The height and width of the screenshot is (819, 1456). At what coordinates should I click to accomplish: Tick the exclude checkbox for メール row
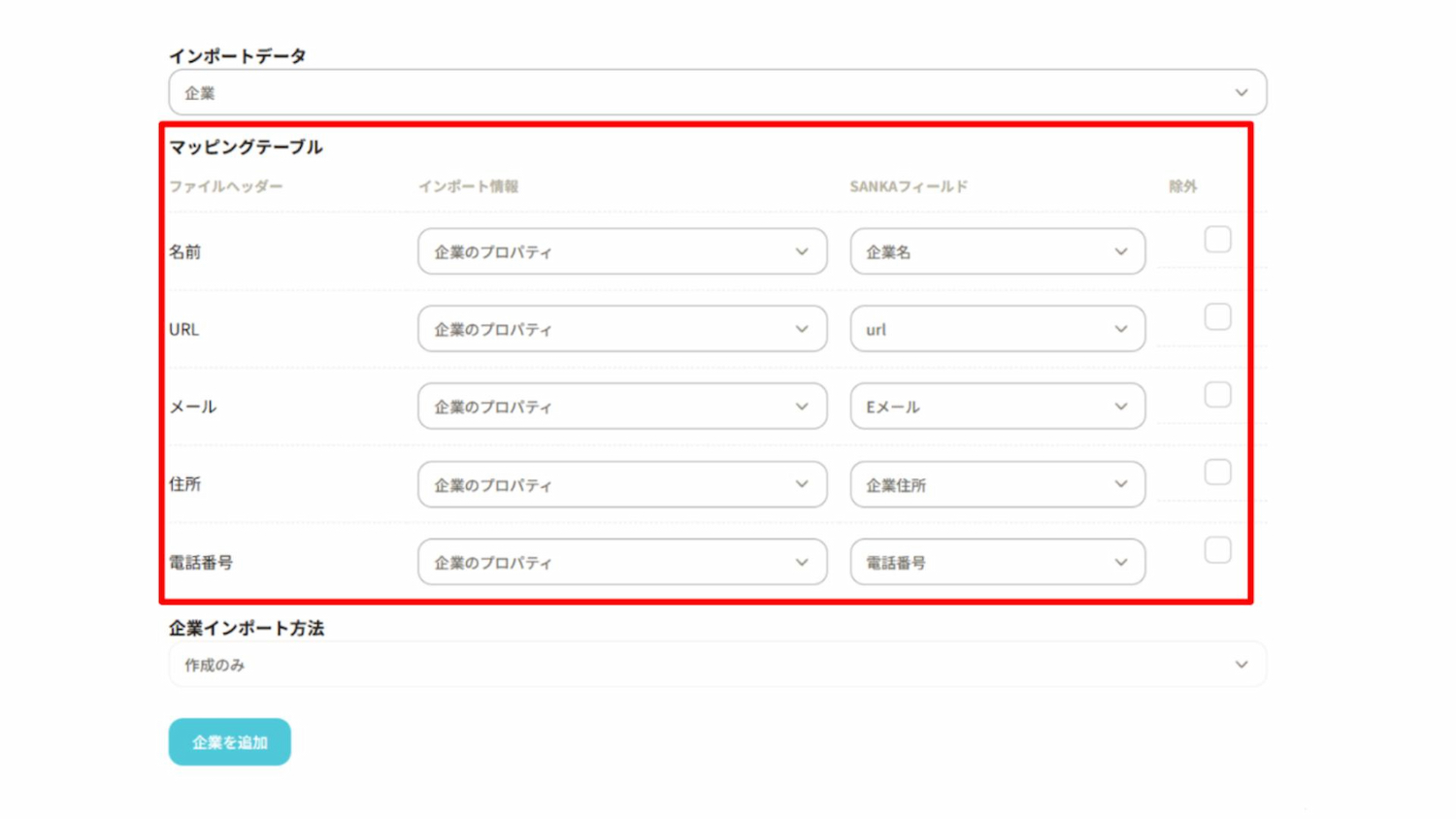tap(1217, 395)
